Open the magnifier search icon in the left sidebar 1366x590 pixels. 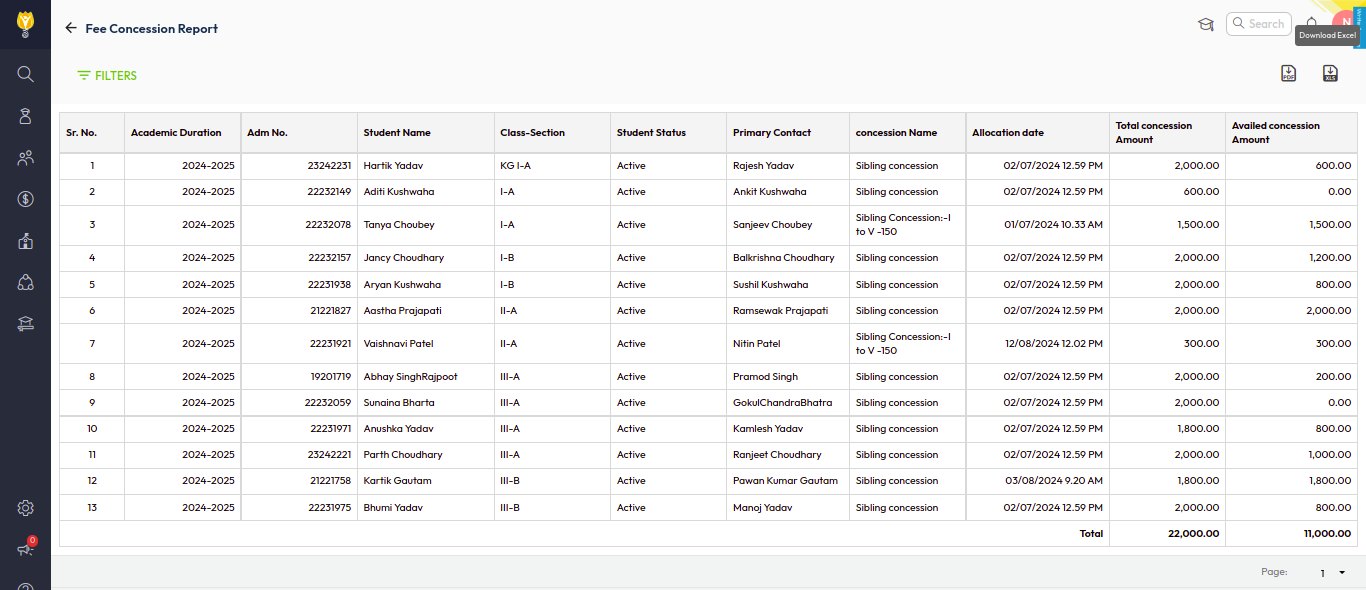(x=26, y=74)
